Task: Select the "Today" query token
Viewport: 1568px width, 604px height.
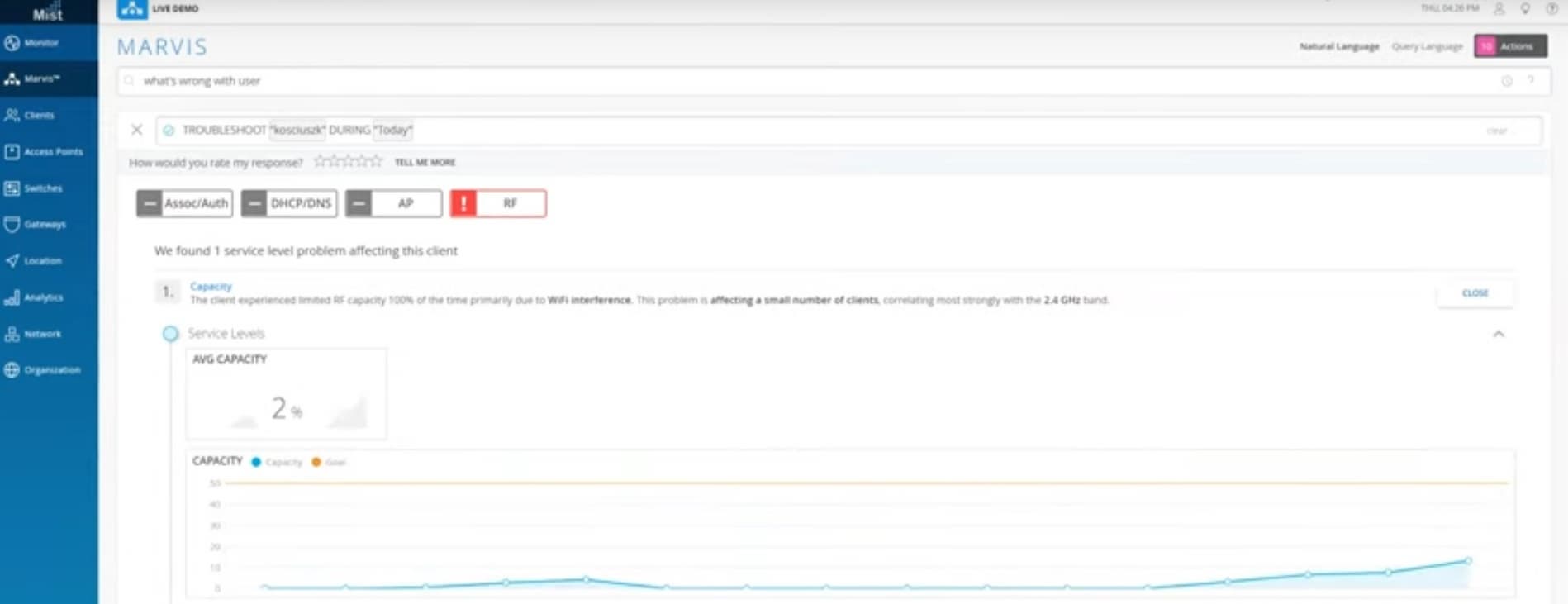Action: click(x=393, y=131)
